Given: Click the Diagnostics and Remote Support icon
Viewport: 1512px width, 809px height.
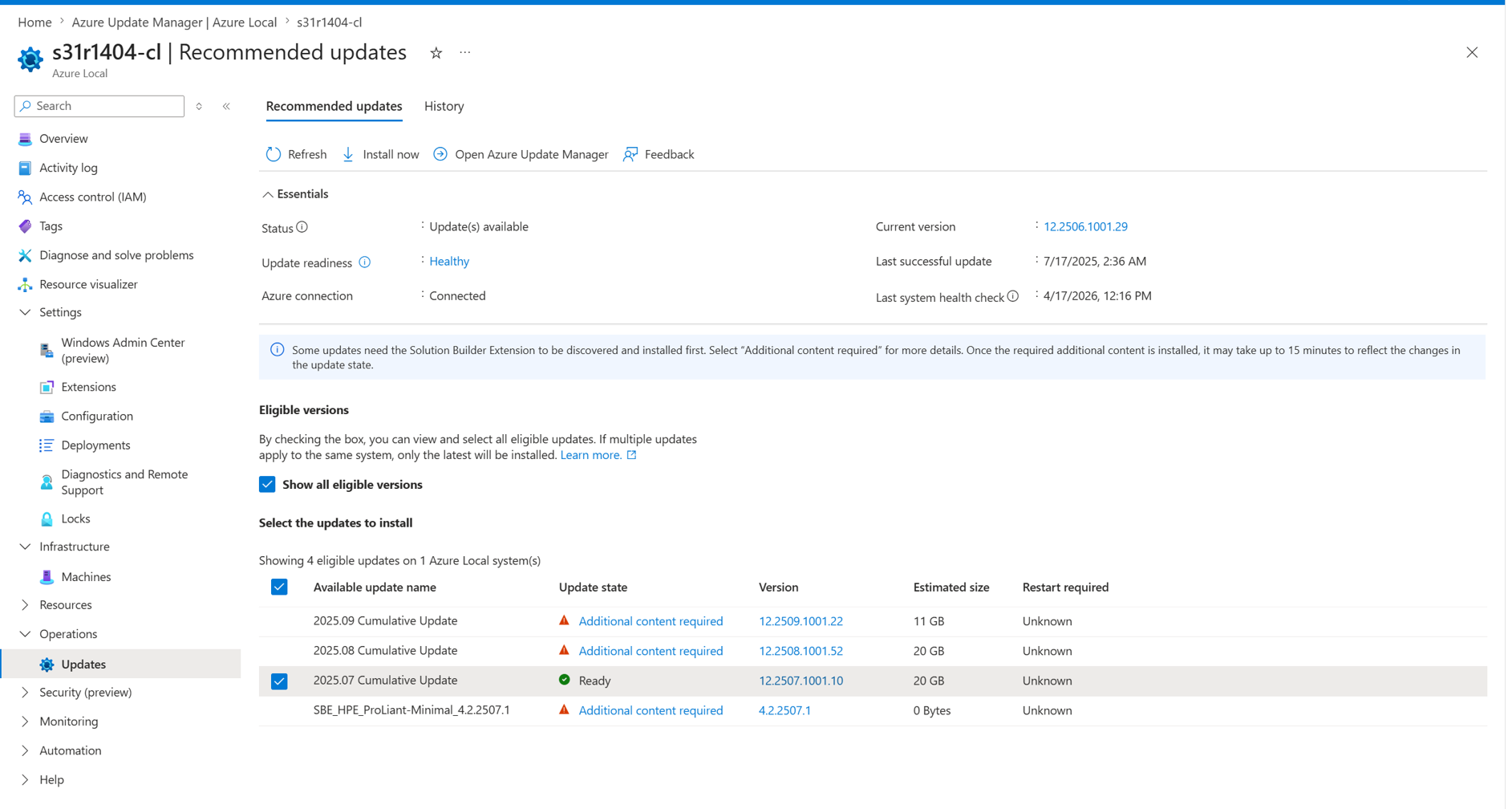Looking at the screenshot, I should 47,482.
